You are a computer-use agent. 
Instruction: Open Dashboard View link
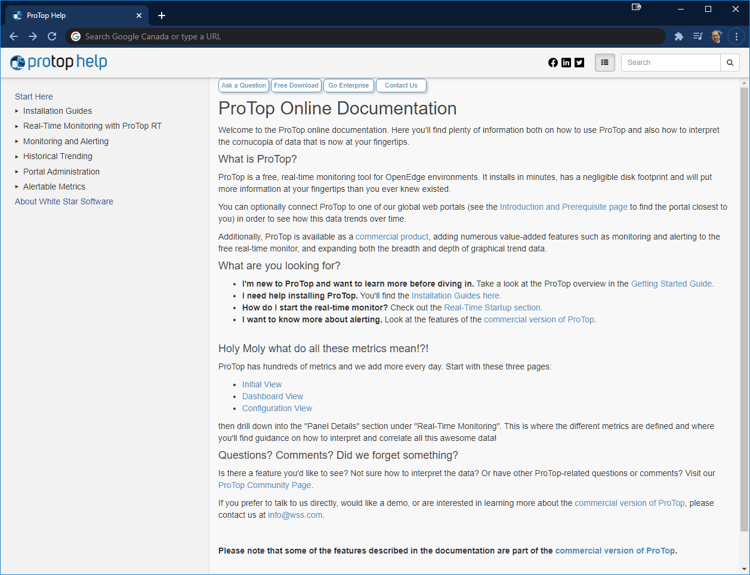[272, 397]
